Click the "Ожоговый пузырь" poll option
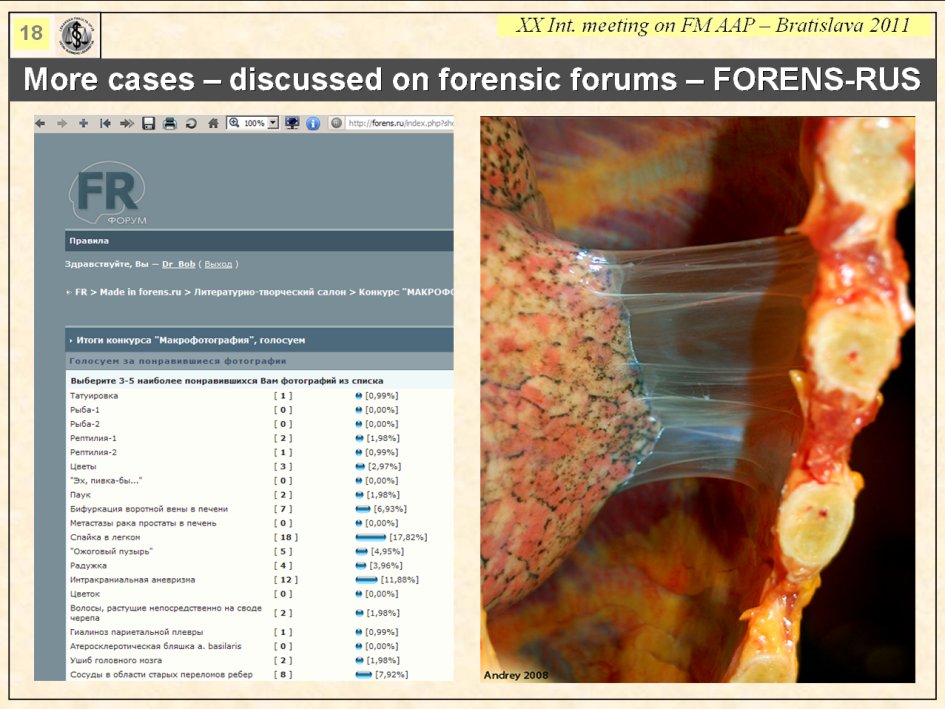 111,552
